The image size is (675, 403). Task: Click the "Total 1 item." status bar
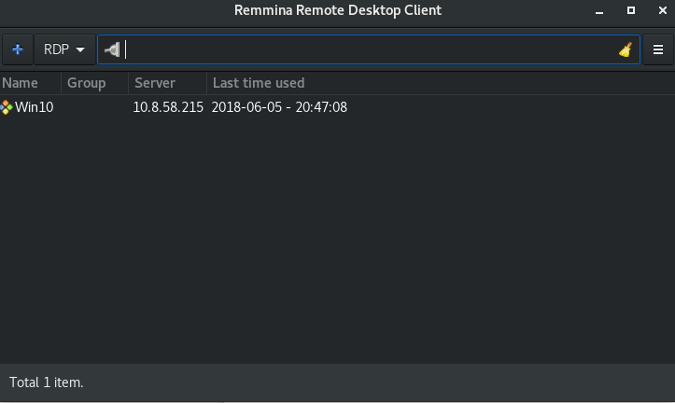click(47, 382)
